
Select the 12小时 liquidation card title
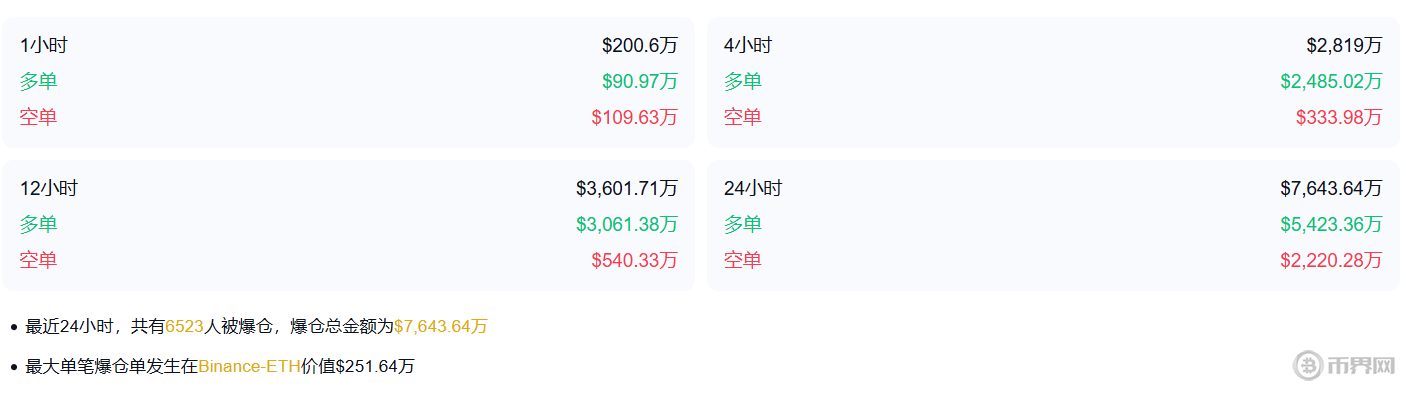[49, 188]
